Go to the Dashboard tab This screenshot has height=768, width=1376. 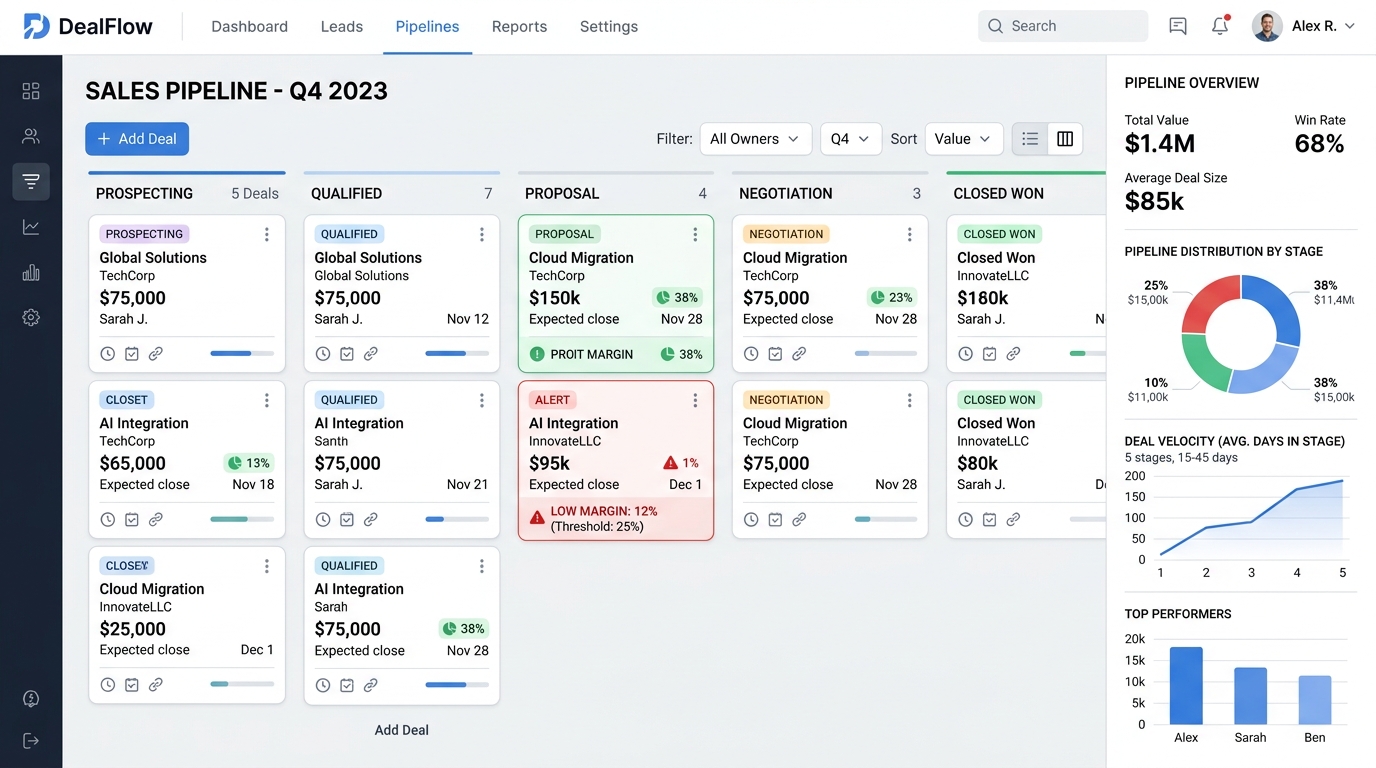pyautogui.click(x=249, y=27)
